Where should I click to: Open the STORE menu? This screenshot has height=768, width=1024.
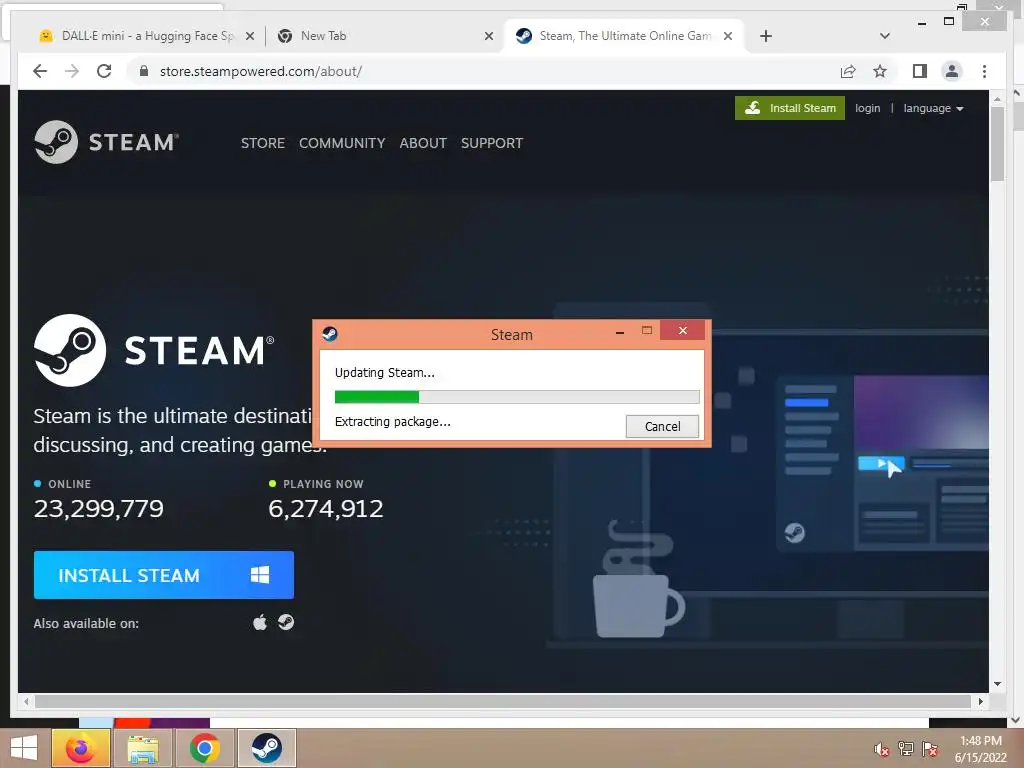pyautogui.click(x=263, y=143)
